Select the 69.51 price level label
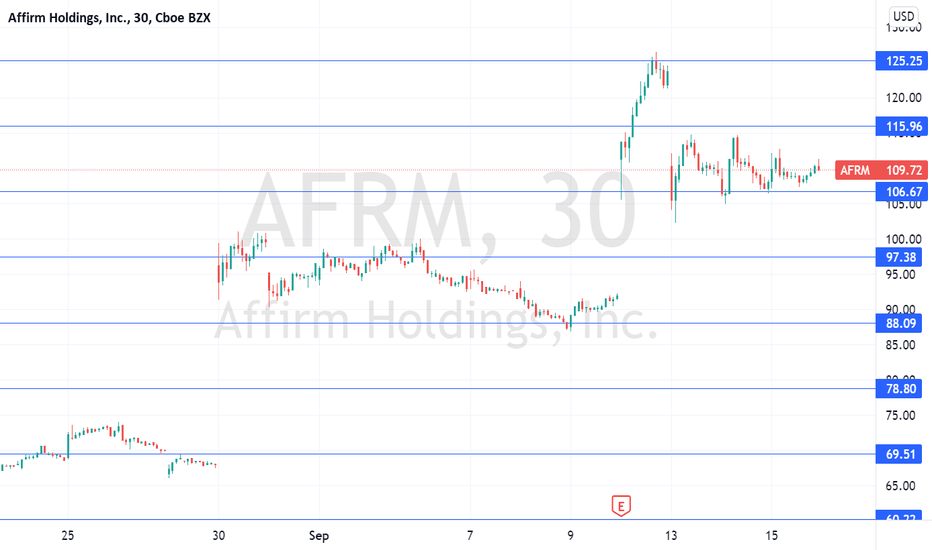 point(899,454)
